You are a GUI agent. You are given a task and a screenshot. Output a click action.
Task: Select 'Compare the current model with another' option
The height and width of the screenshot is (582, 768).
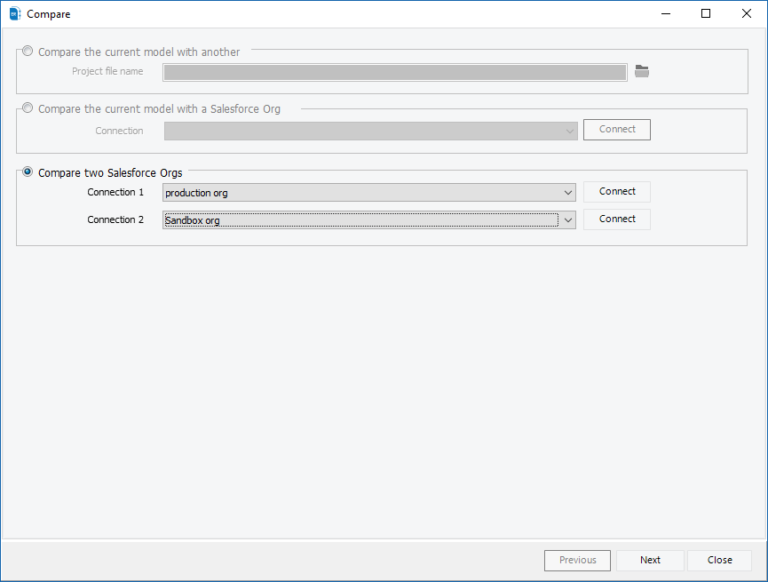[x=27, y=52]
